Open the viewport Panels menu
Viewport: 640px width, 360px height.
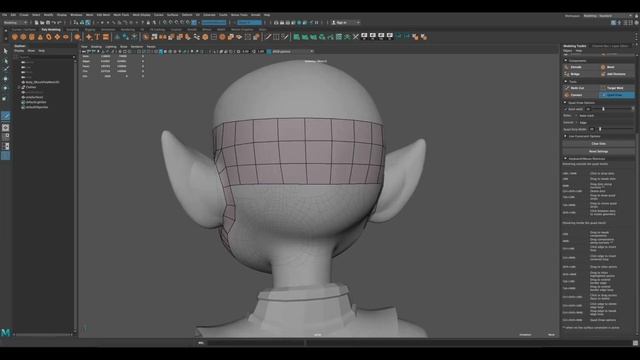[151, 47]
